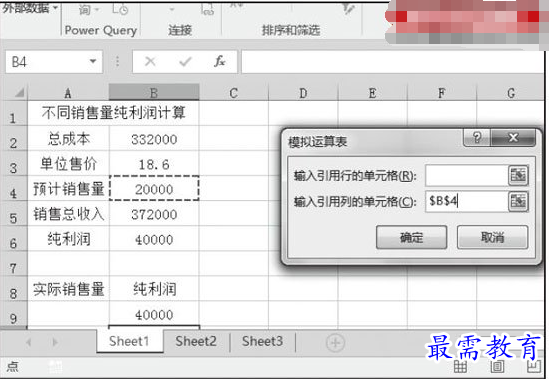Switch to Sheet1 tab
This screenshot has width=549, height=379.
pyautogui.click(x=129, y=341)
